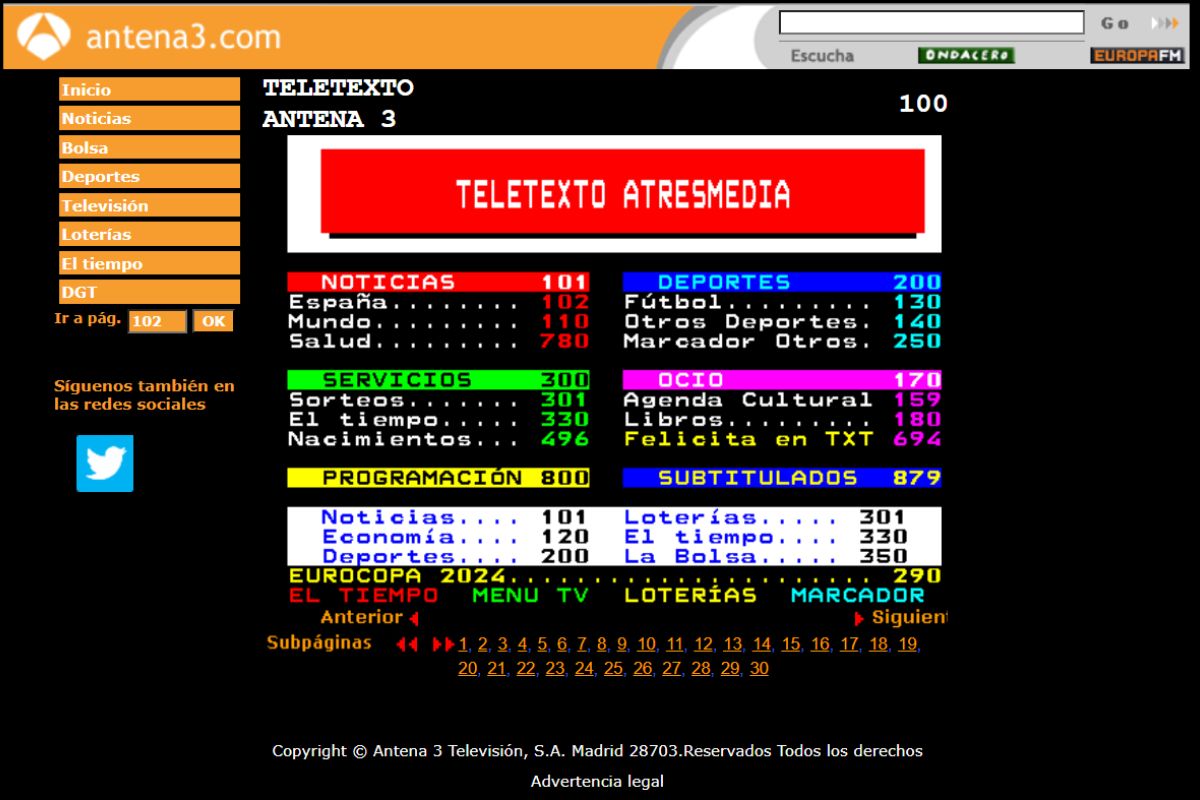Click the SERVICIOS 300 green header

438,380
